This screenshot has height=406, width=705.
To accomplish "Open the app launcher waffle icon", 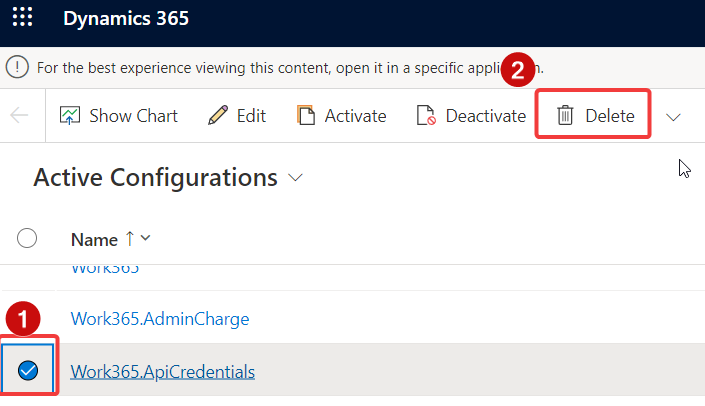I will (22, 17).
